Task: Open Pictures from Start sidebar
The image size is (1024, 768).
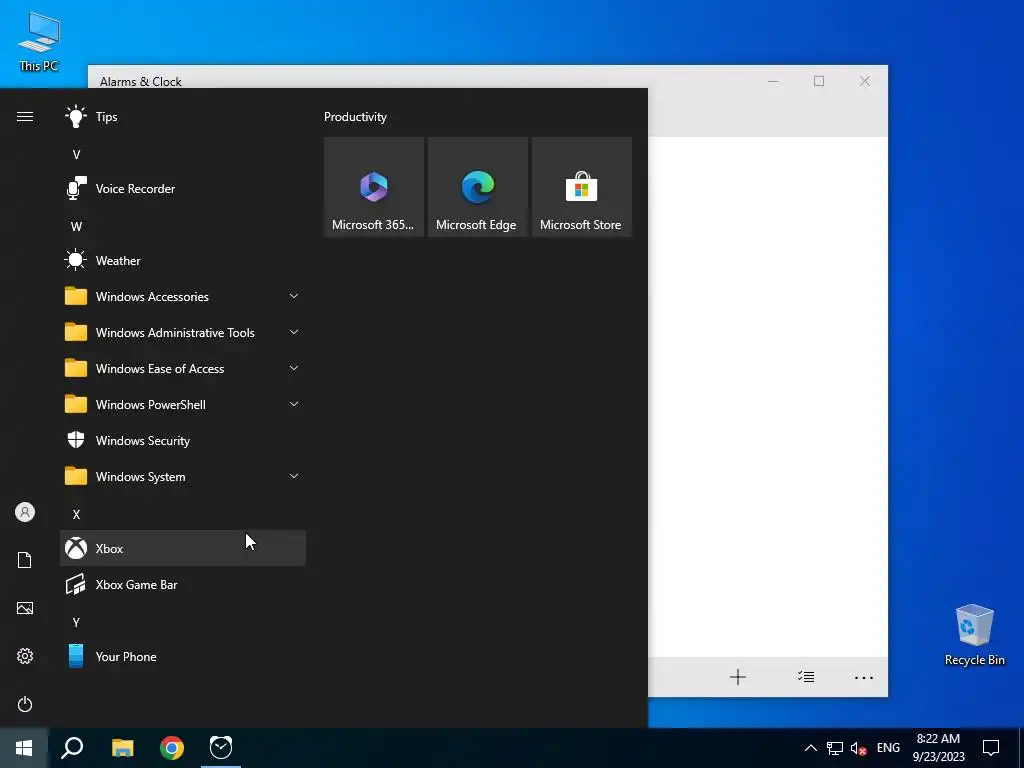Action: (x=25, y=608)
